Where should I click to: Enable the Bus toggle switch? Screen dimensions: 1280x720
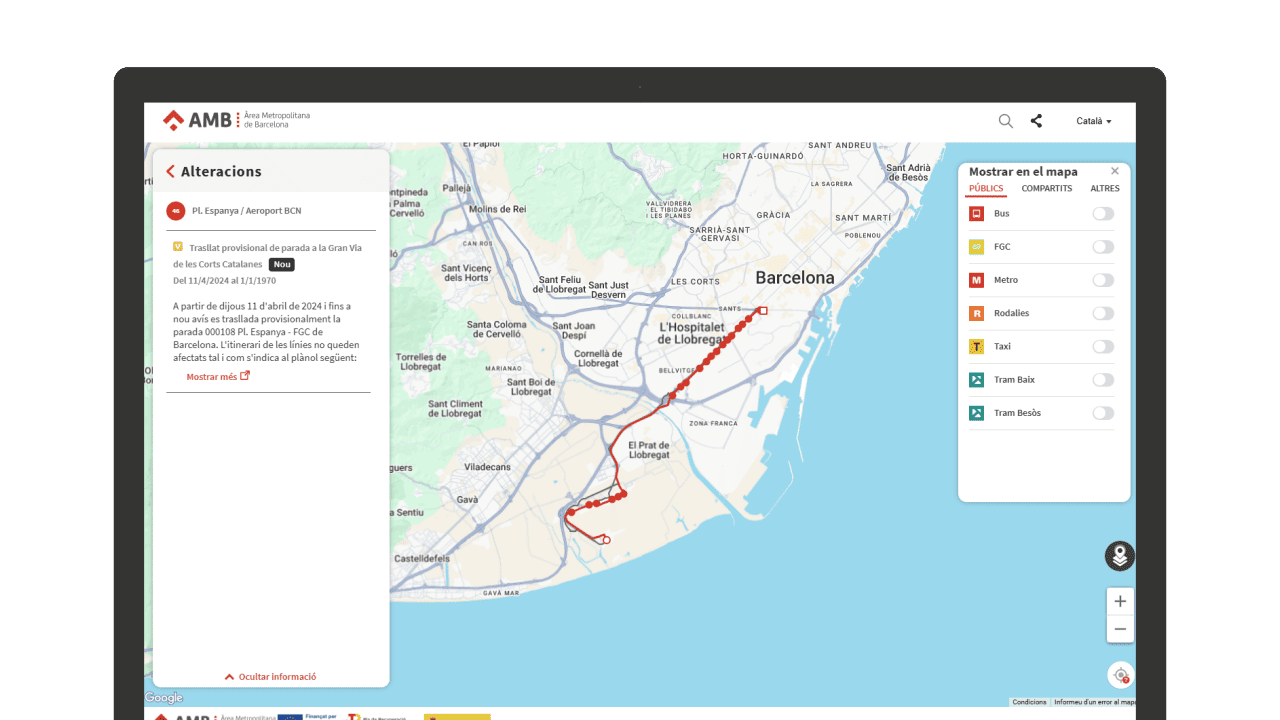[x=1102, y=214]
